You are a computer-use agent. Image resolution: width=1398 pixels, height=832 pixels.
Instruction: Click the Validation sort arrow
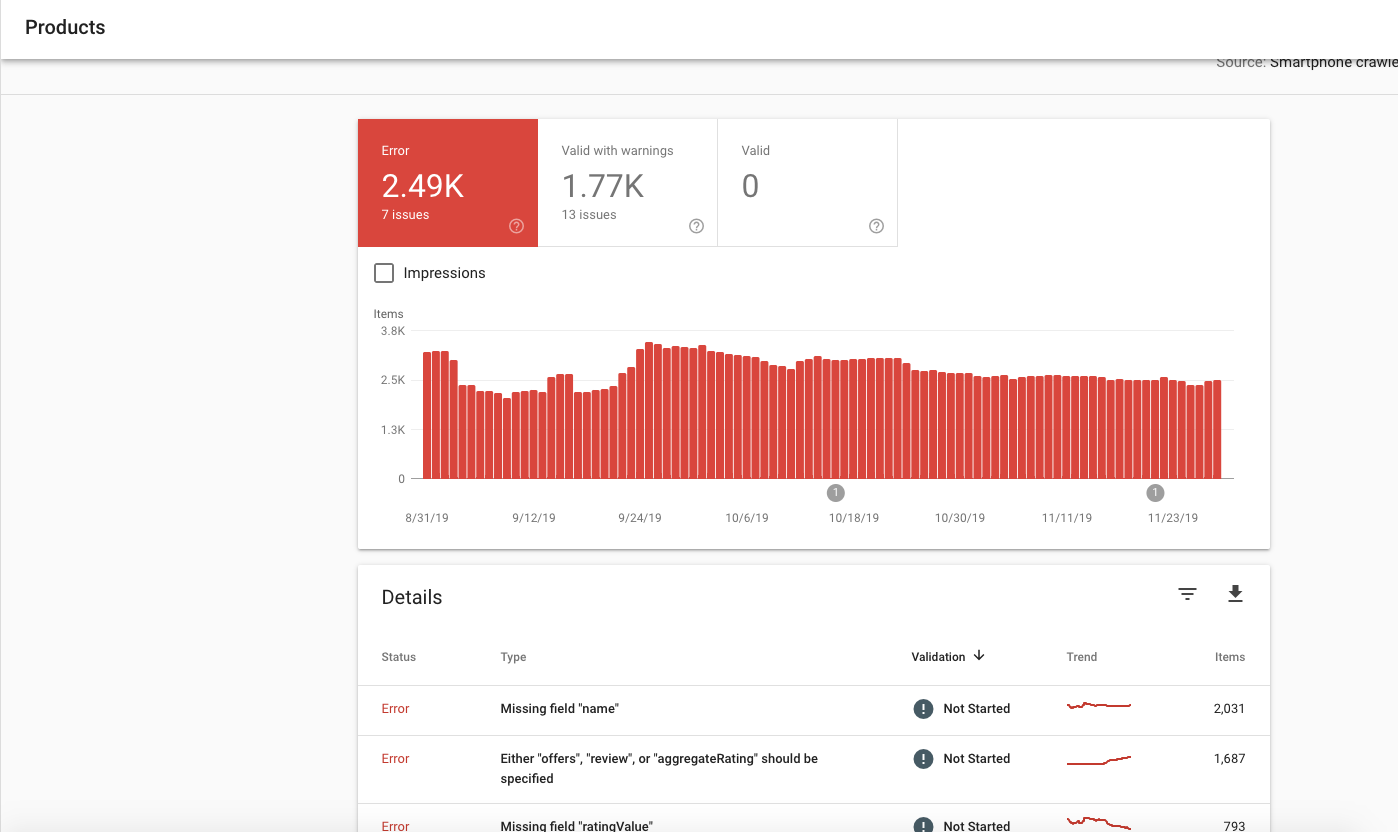click(979, 656)
